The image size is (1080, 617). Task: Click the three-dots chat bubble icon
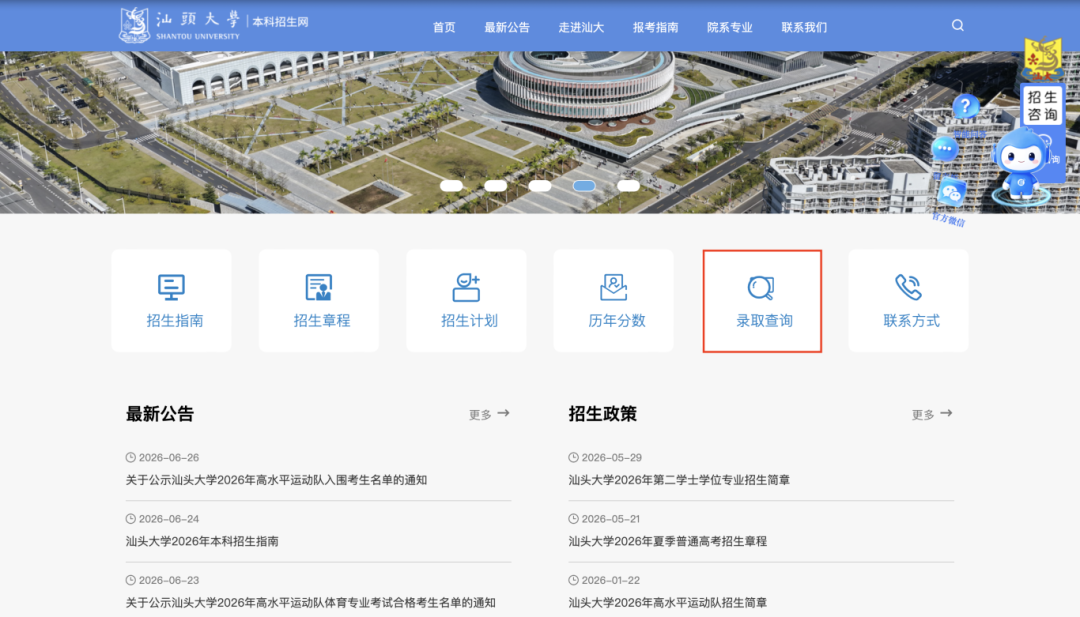point(944,149)
